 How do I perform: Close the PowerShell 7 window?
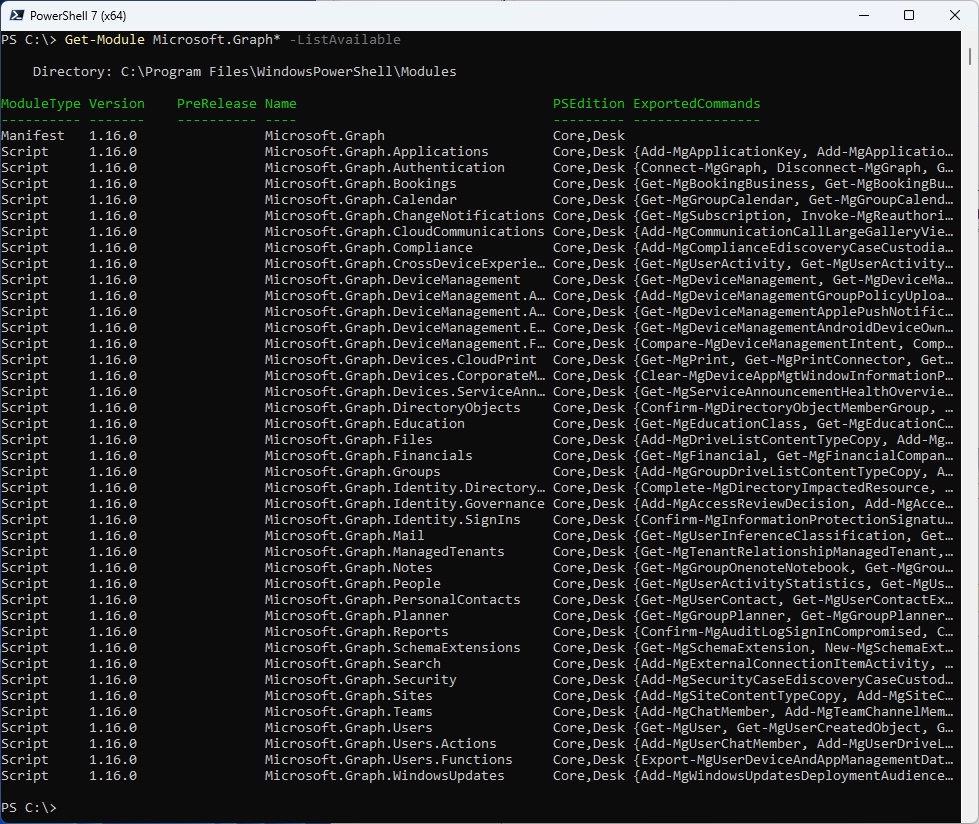click(x=955, y=15)
